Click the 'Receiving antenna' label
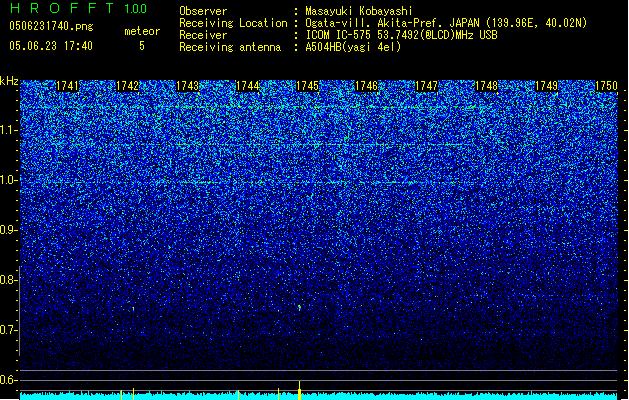The width and height of the screenshot is (629, 400). coord(230,47)
